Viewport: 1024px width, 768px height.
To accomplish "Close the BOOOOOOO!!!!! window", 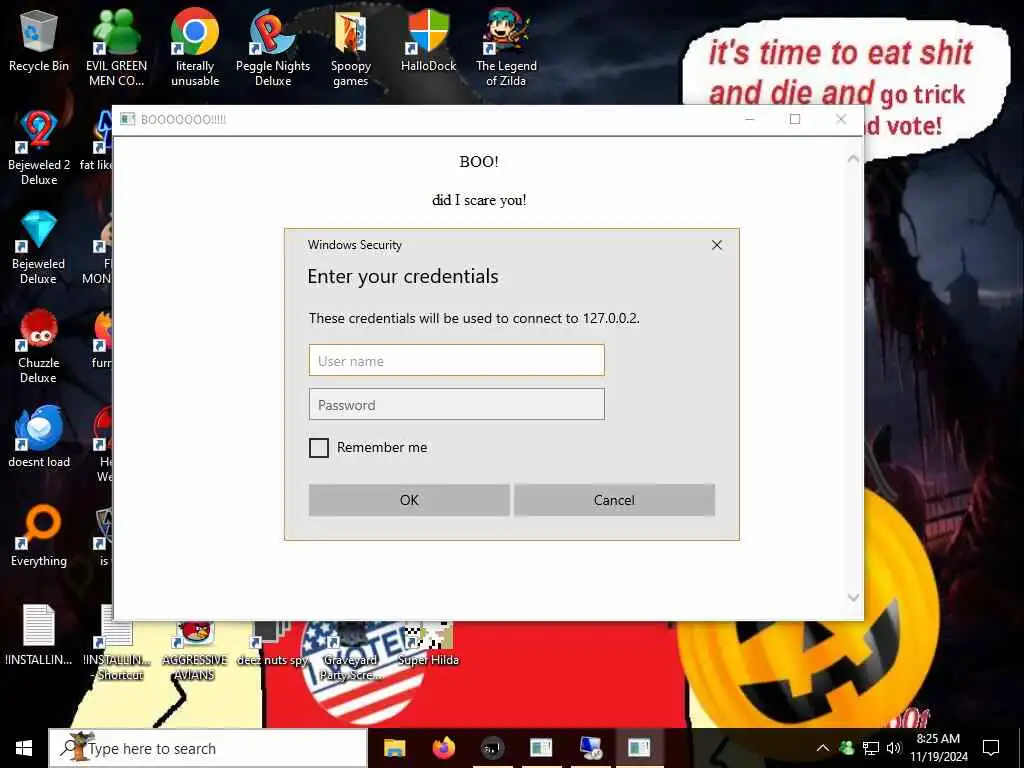I will coord(841,119).
